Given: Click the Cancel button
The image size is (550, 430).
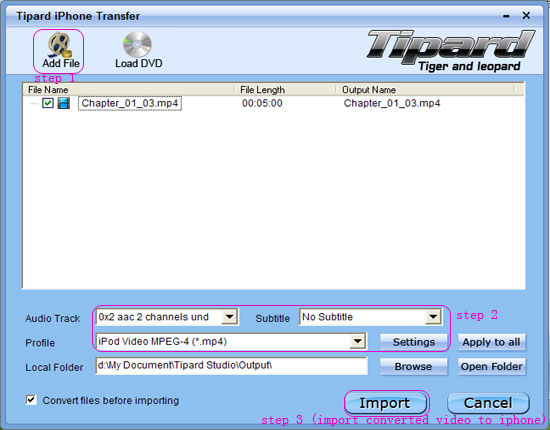Looking at the screenshot, I should point(488,403).
